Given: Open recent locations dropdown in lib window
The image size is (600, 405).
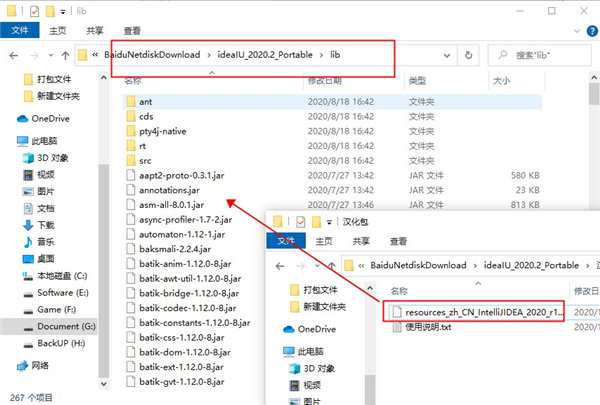Looking at the screenshot, I should (51, 56).
